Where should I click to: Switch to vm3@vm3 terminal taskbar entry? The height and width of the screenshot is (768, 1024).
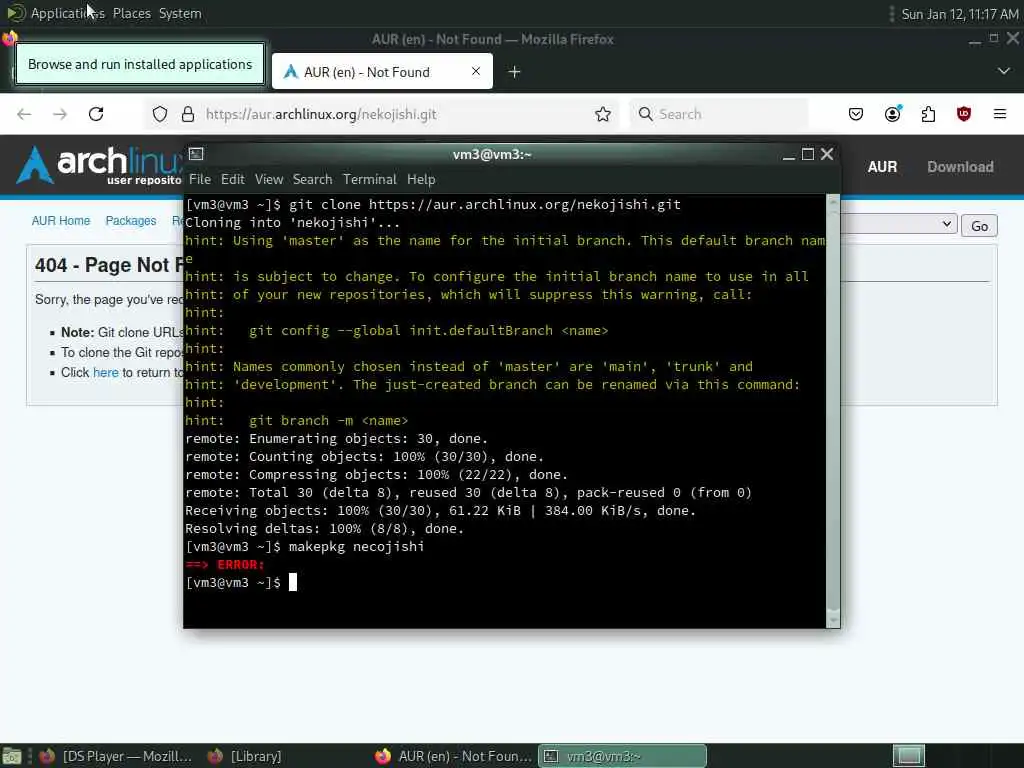[622, 756]
